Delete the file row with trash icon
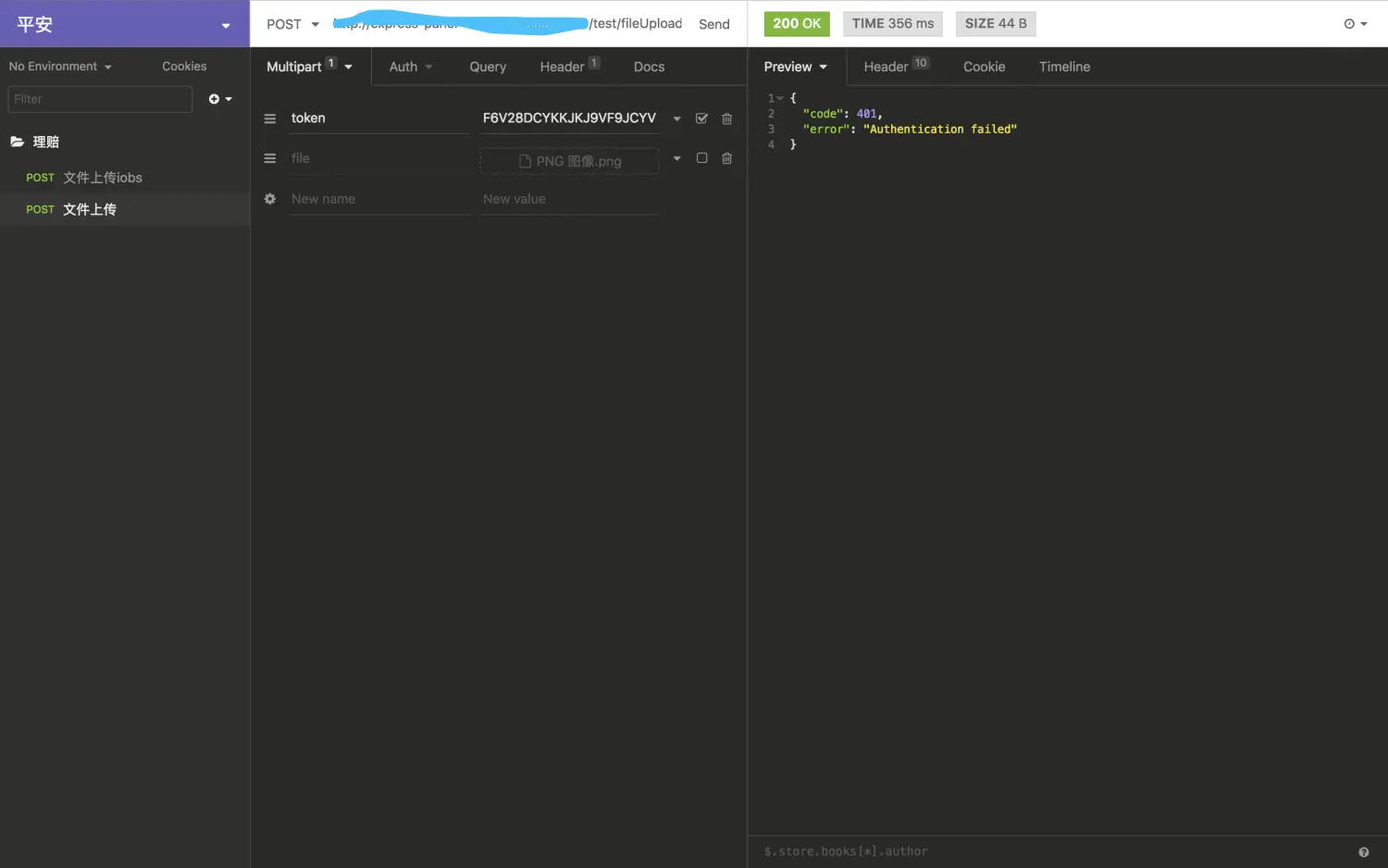Viewport: 1388px width, 868px height. point(726,158)
